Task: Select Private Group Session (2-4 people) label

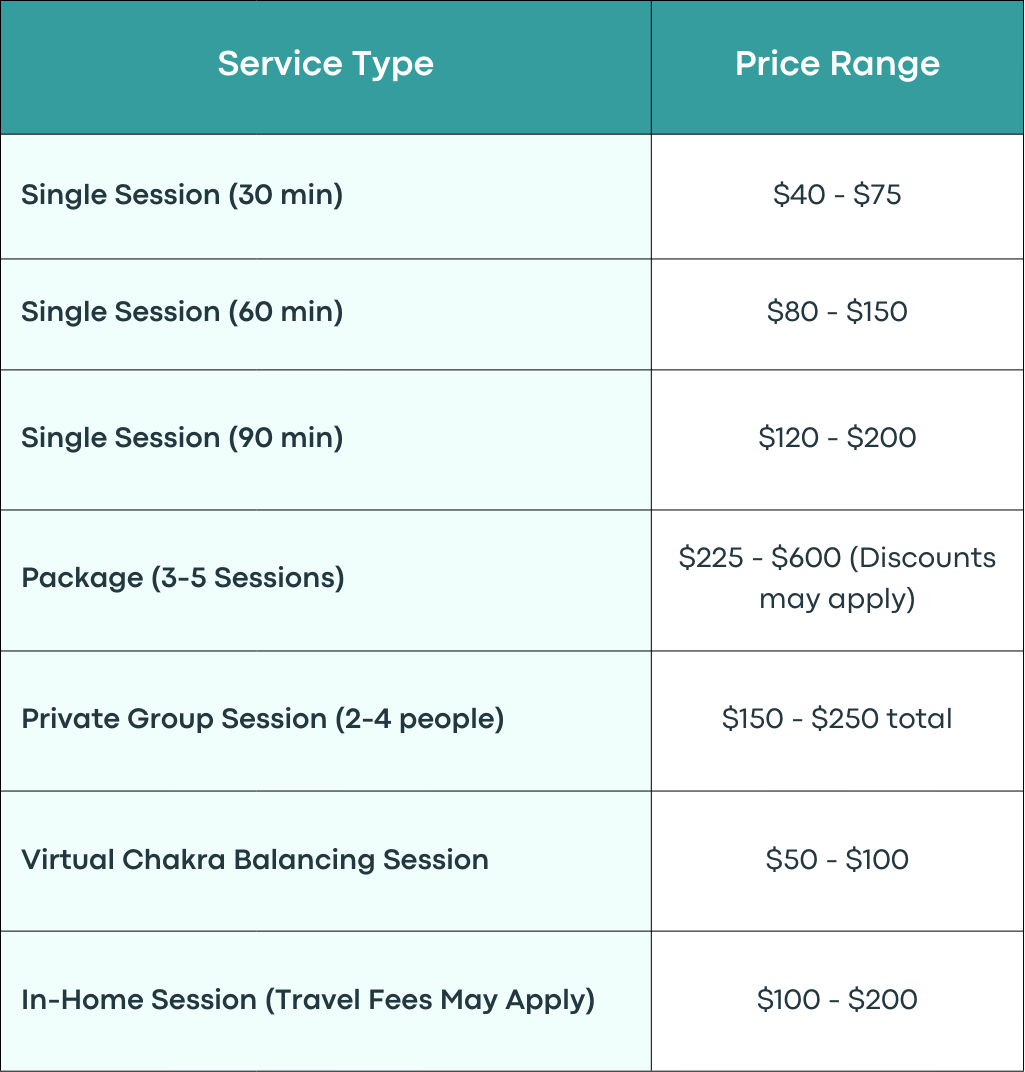Action: tap(263, 719)
